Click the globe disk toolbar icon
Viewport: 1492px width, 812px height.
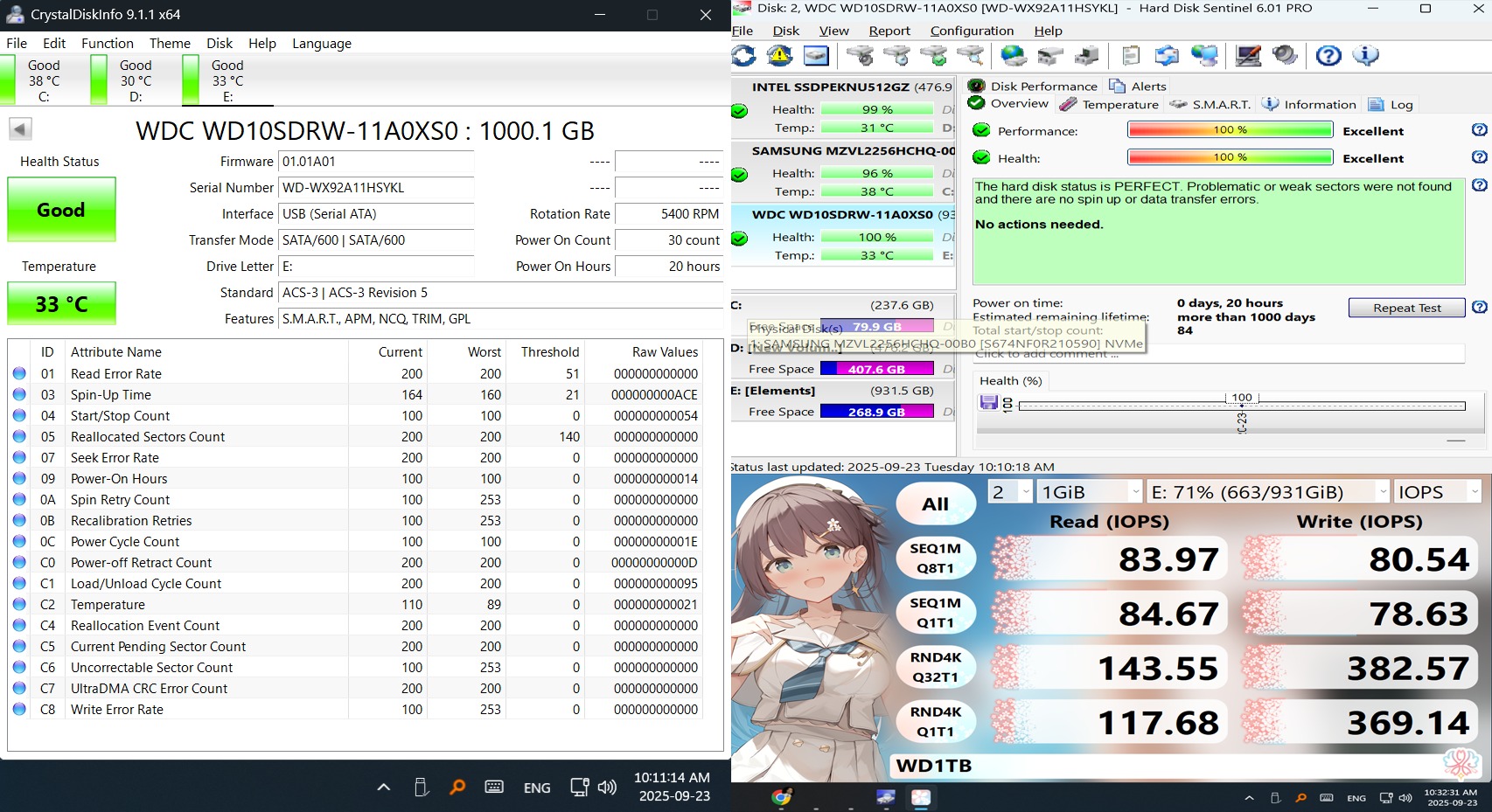tap(1014, 56)
